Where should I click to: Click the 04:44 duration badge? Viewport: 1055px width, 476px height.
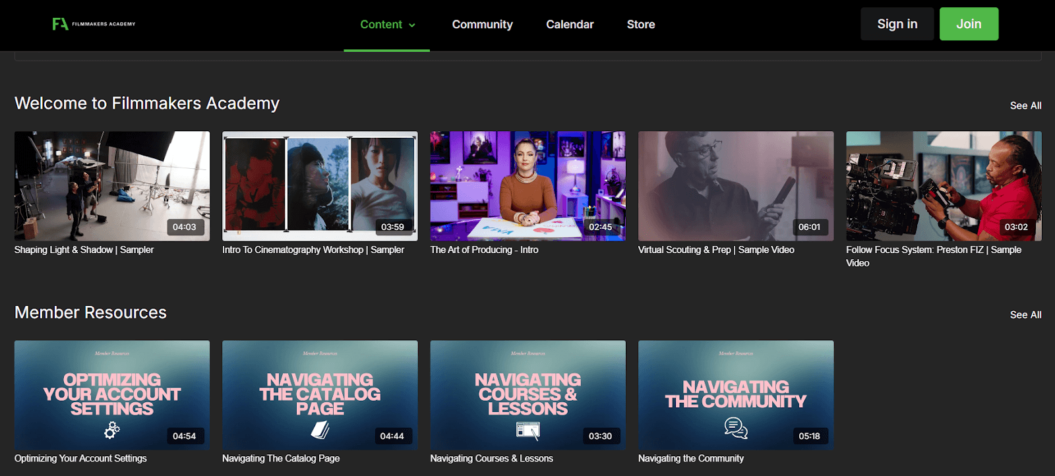[393, 436]
